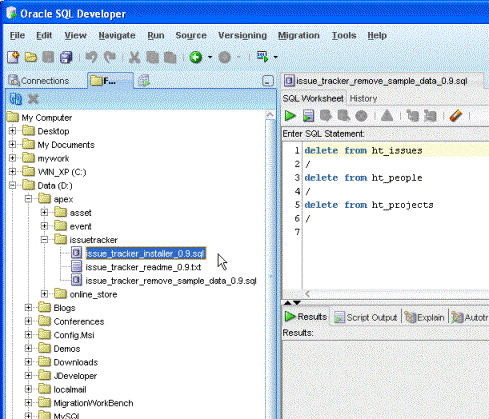This screenshot has width=489, height=419.
Task: Expand the WIN_XP (C:) drive node
Action: [12, 172]
